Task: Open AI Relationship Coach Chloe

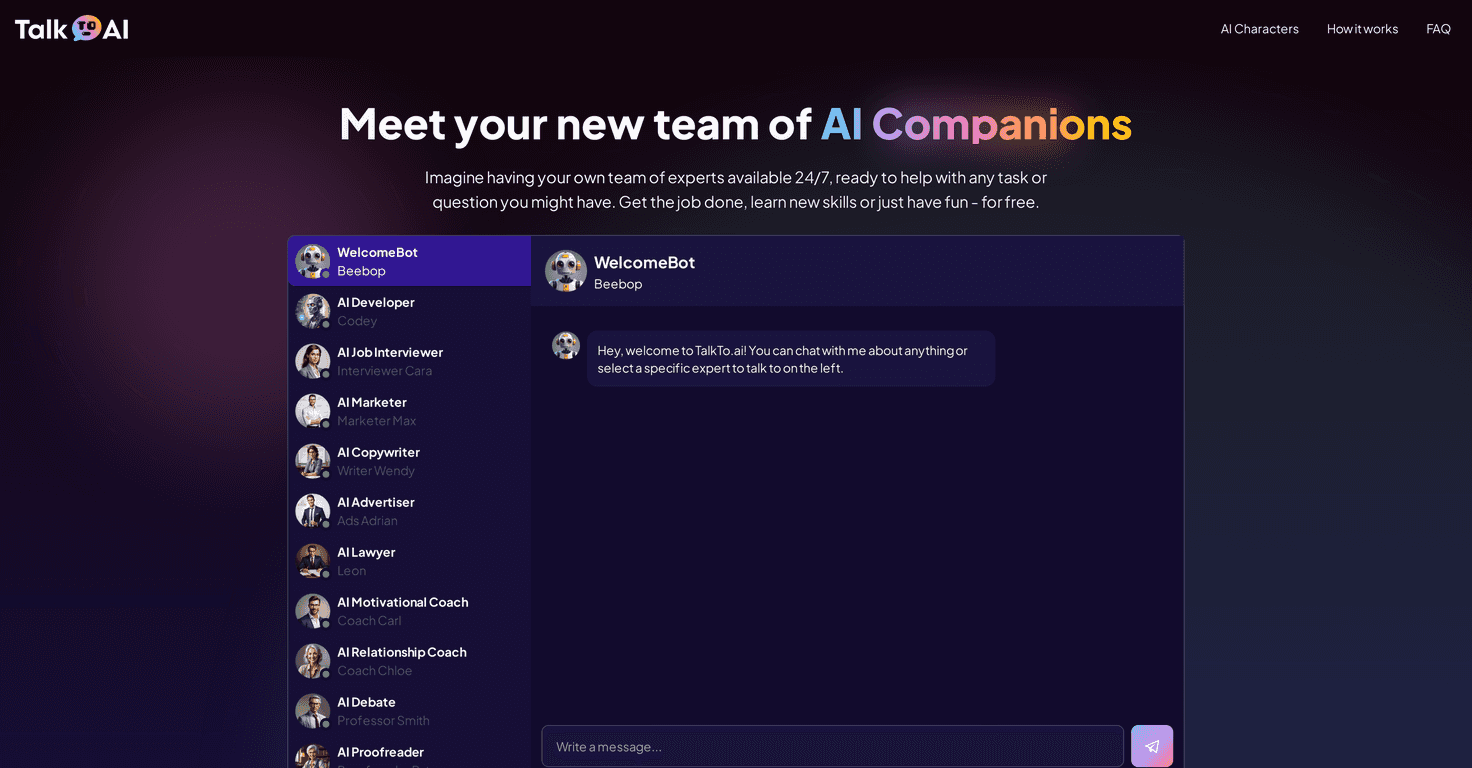Action: pos(409,660)
